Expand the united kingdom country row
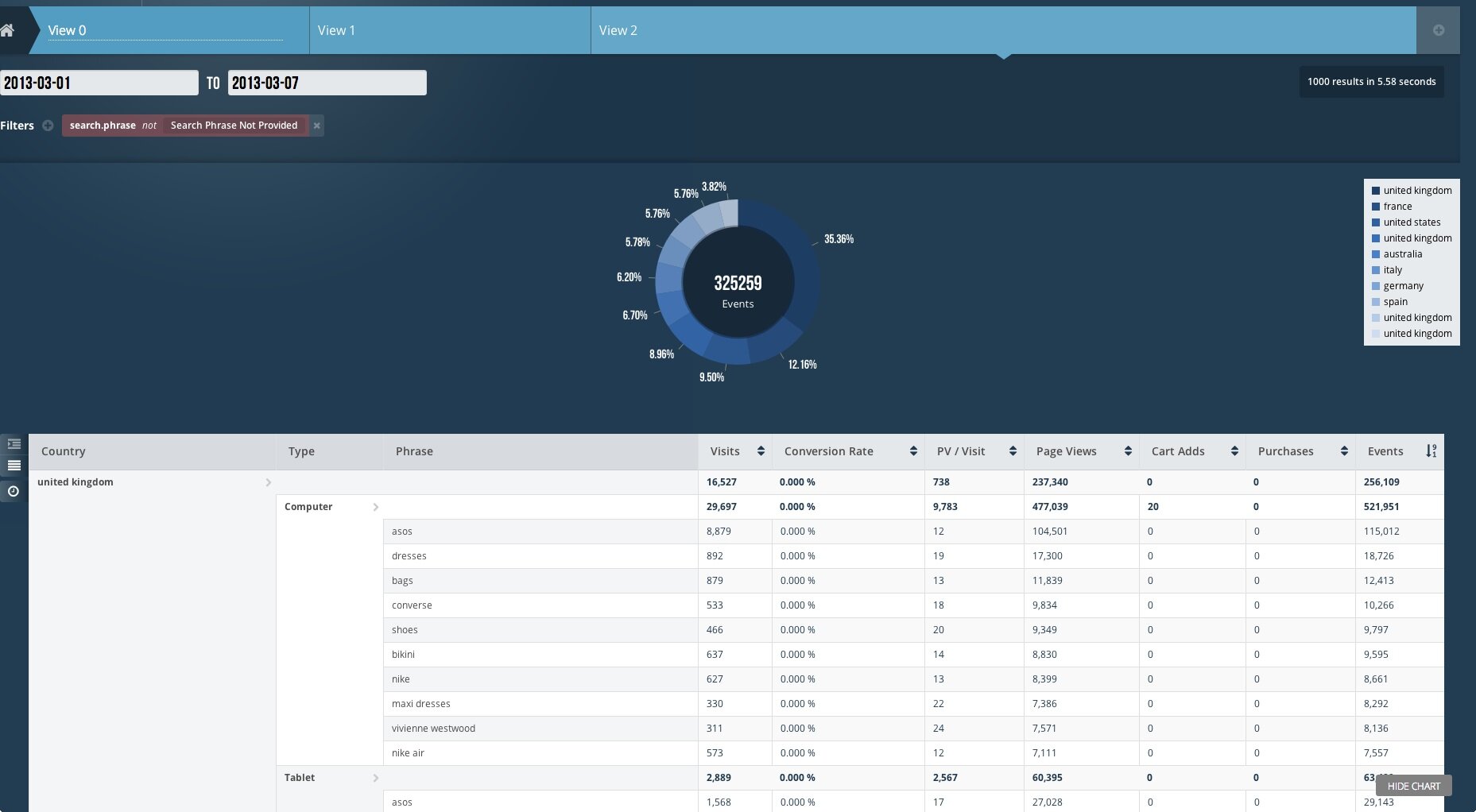This screenshot has height=812, width=1476. point(268,482)
